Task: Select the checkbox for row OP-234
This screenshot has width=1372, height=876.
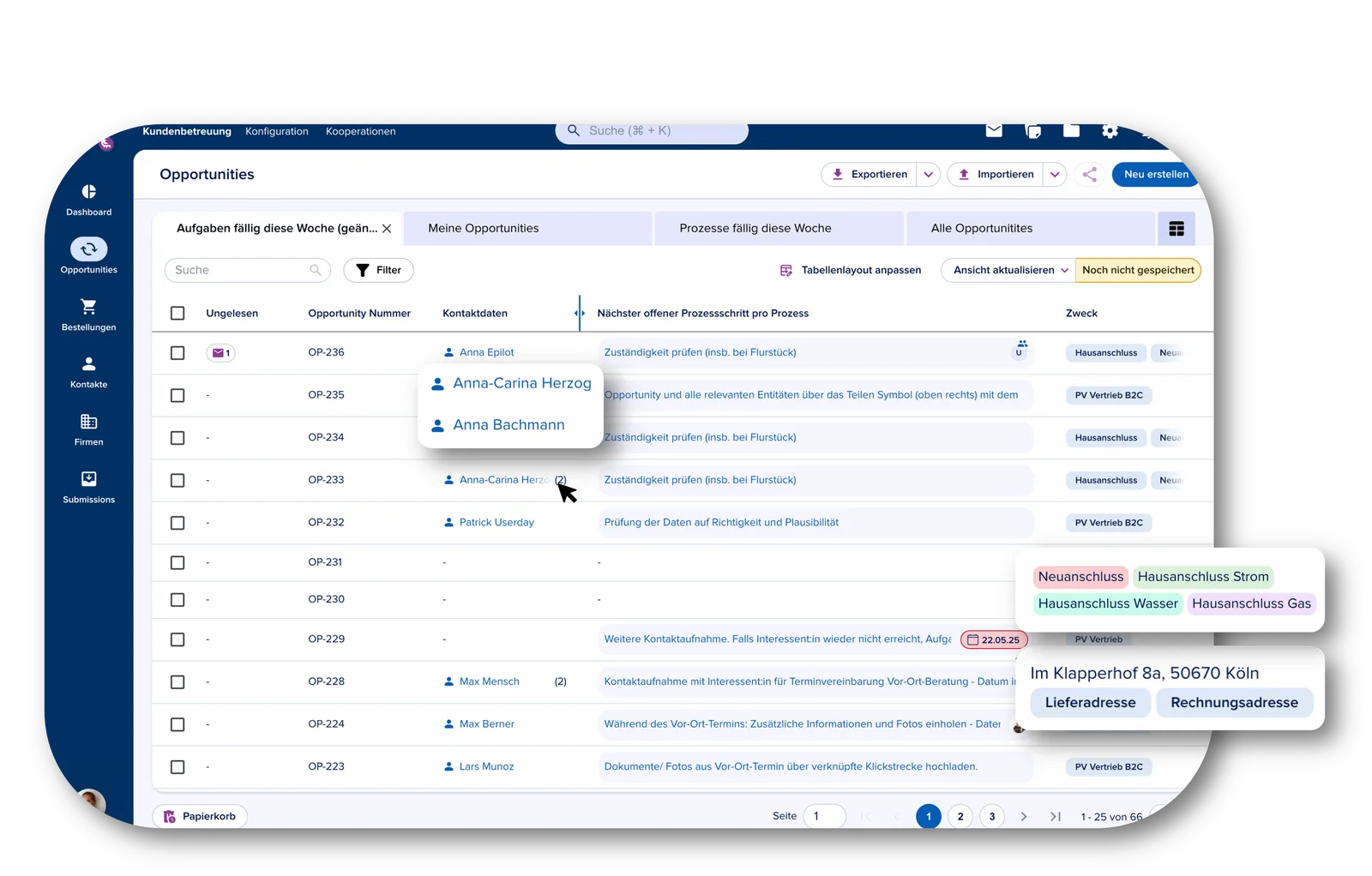Action: click(x=178, y=438)
